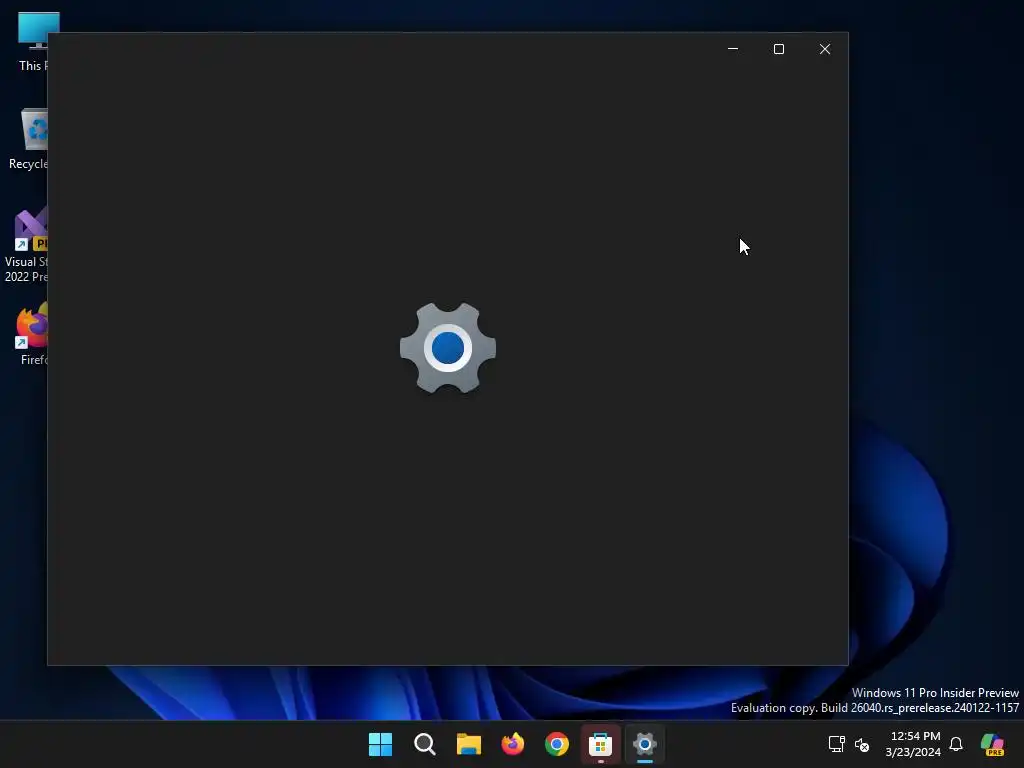Maximize the Settings window
This screenshot has height=768, width=1024.
(x=778, y=49)
